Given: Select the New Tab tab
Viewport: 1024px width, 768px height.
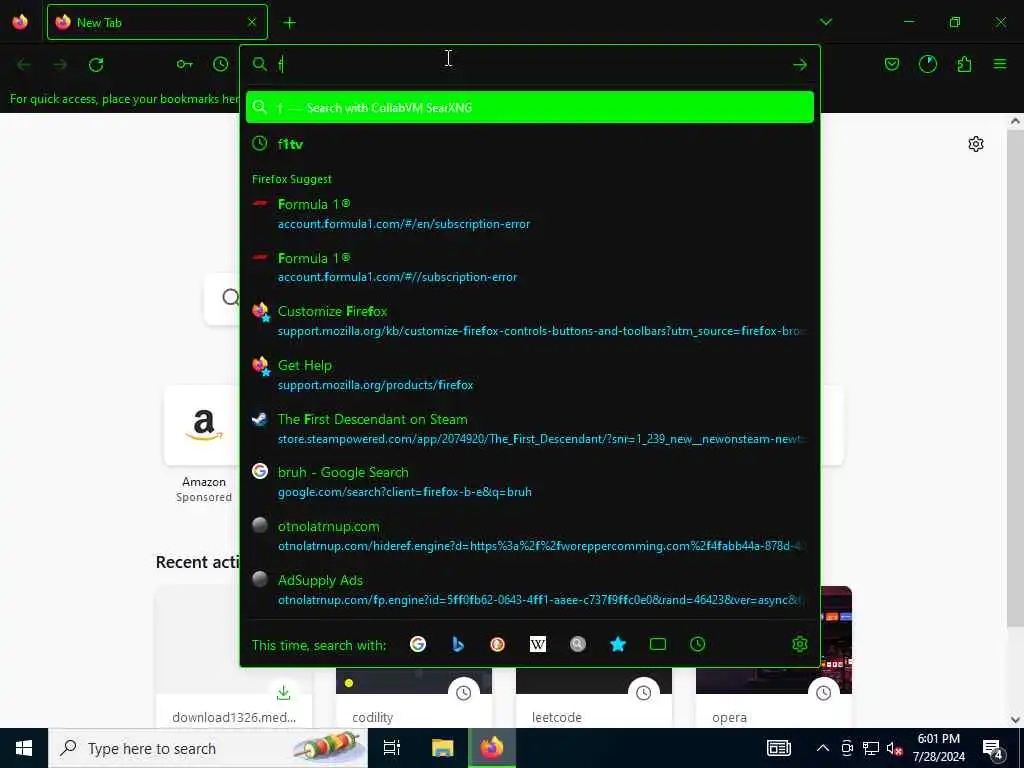Looking at the screenshot, I should coord(157,22).
